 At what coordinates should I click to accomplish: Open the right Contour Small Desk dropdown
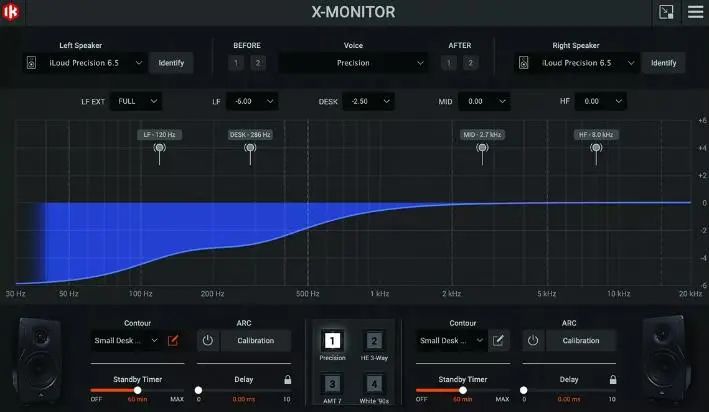[x=451, y=341]
